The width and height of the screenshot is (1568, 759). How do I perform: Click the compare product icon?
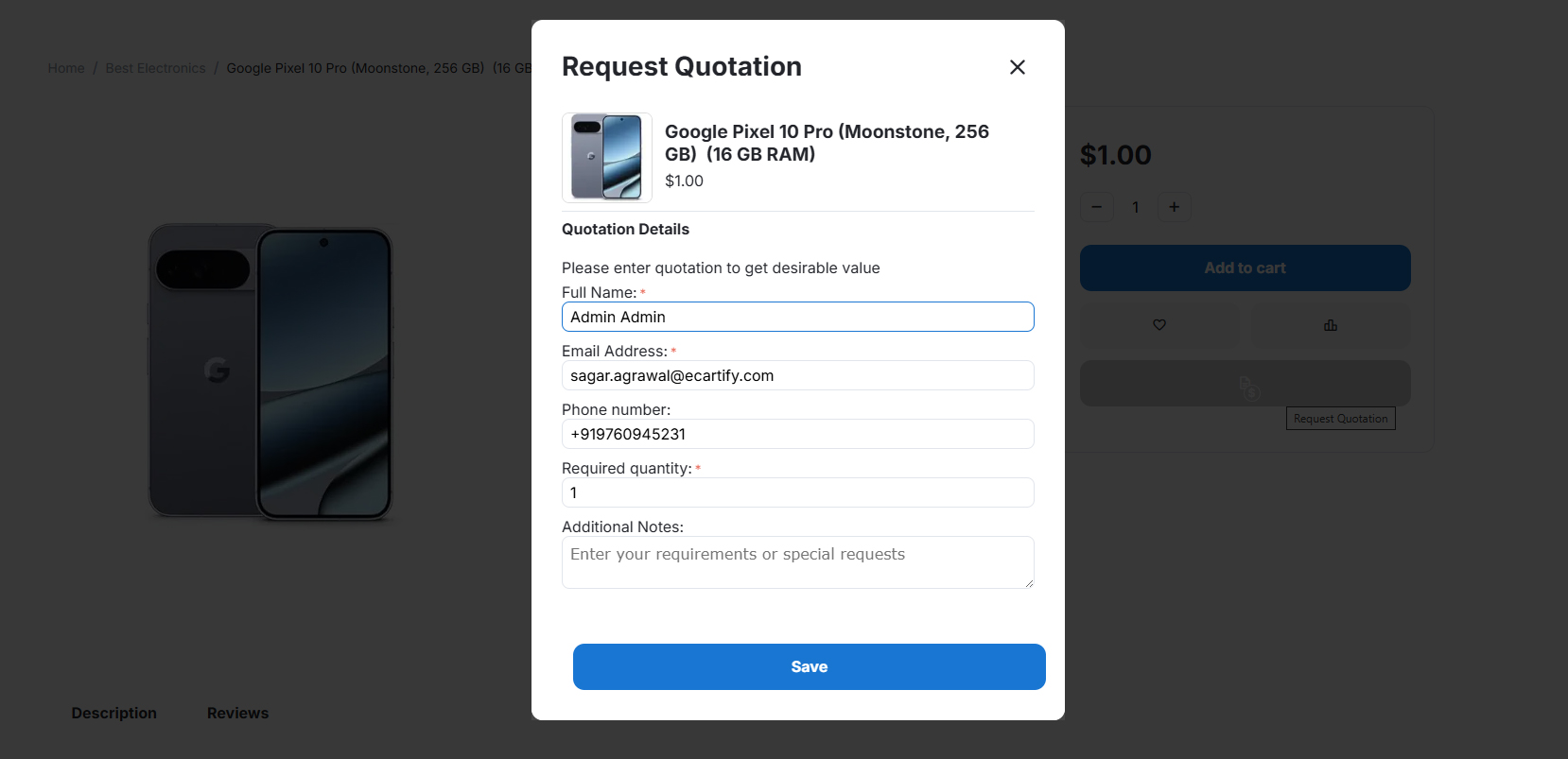(x=1331, y=325)
